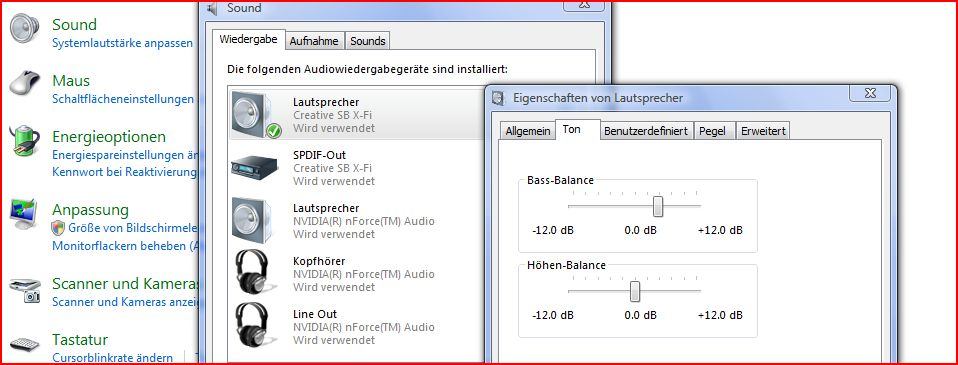Click the Wird verwendet text under Line Out
The width and height of the screenshot is (958, 365).
click(334, 341)
